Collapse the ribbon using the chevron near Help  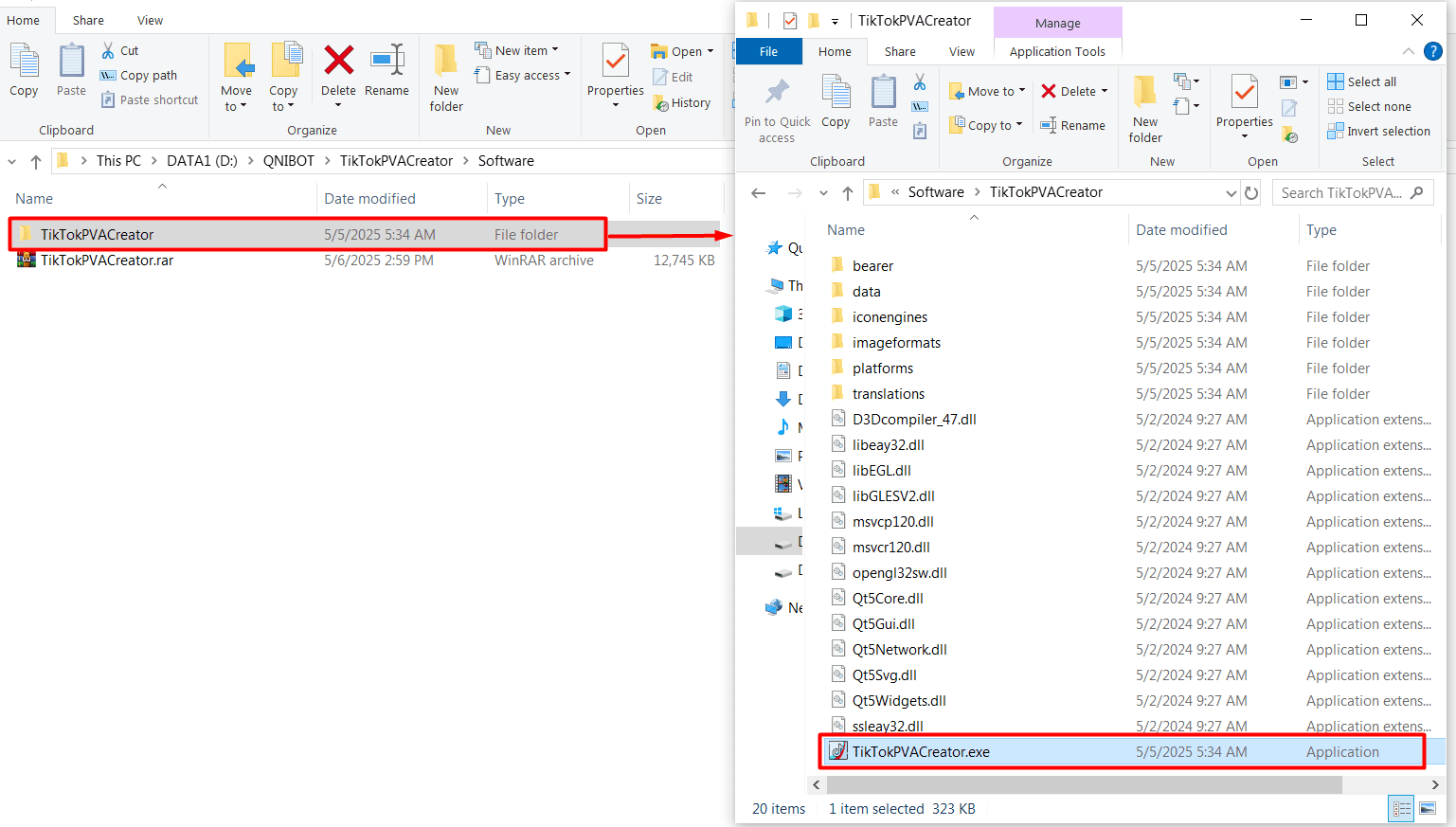(1409, 51)
